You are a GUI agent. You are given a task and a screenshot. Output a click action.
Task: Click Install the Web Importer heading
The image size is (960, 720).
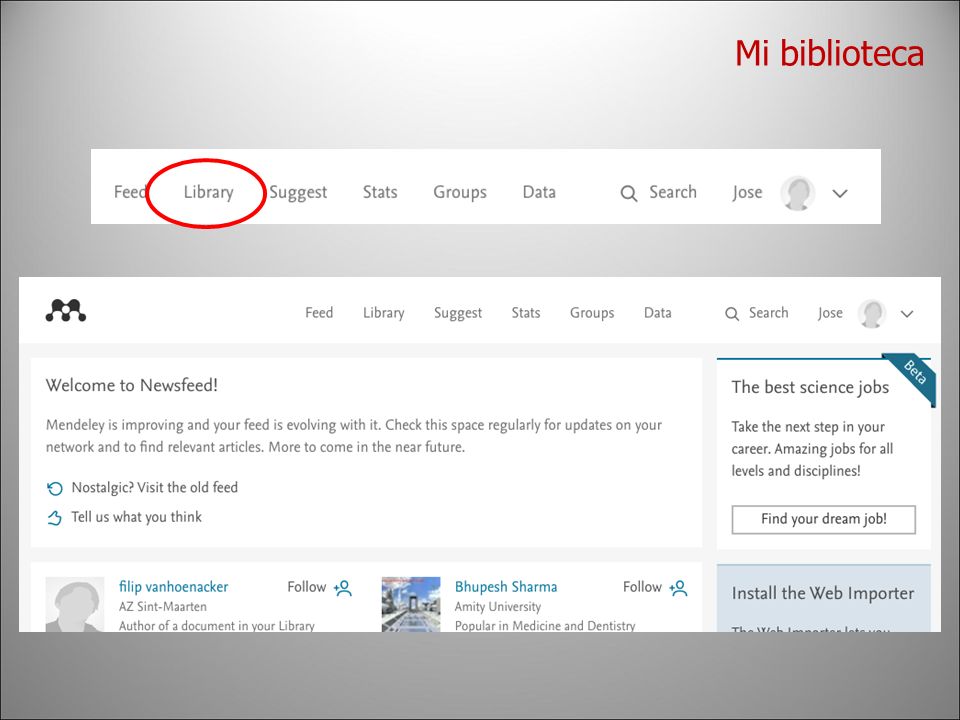pos(823,593)
